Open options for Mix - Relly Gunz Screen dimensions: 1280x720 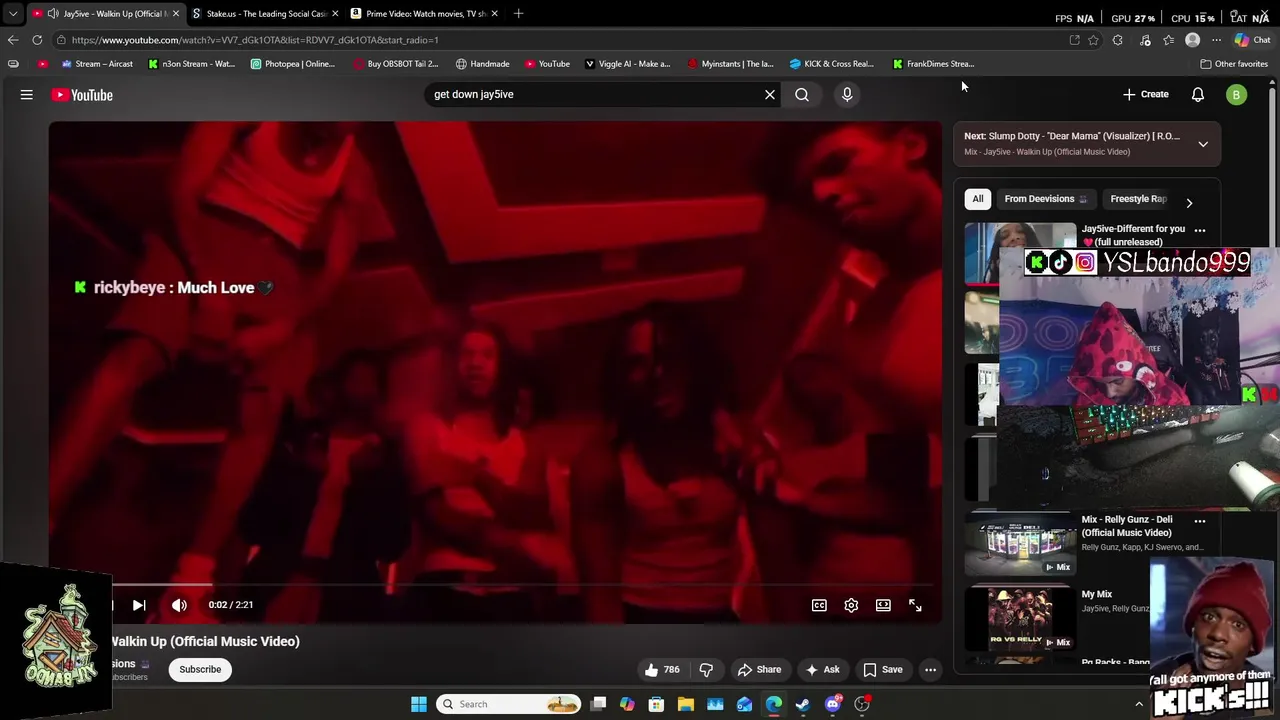click(1200, 521)
